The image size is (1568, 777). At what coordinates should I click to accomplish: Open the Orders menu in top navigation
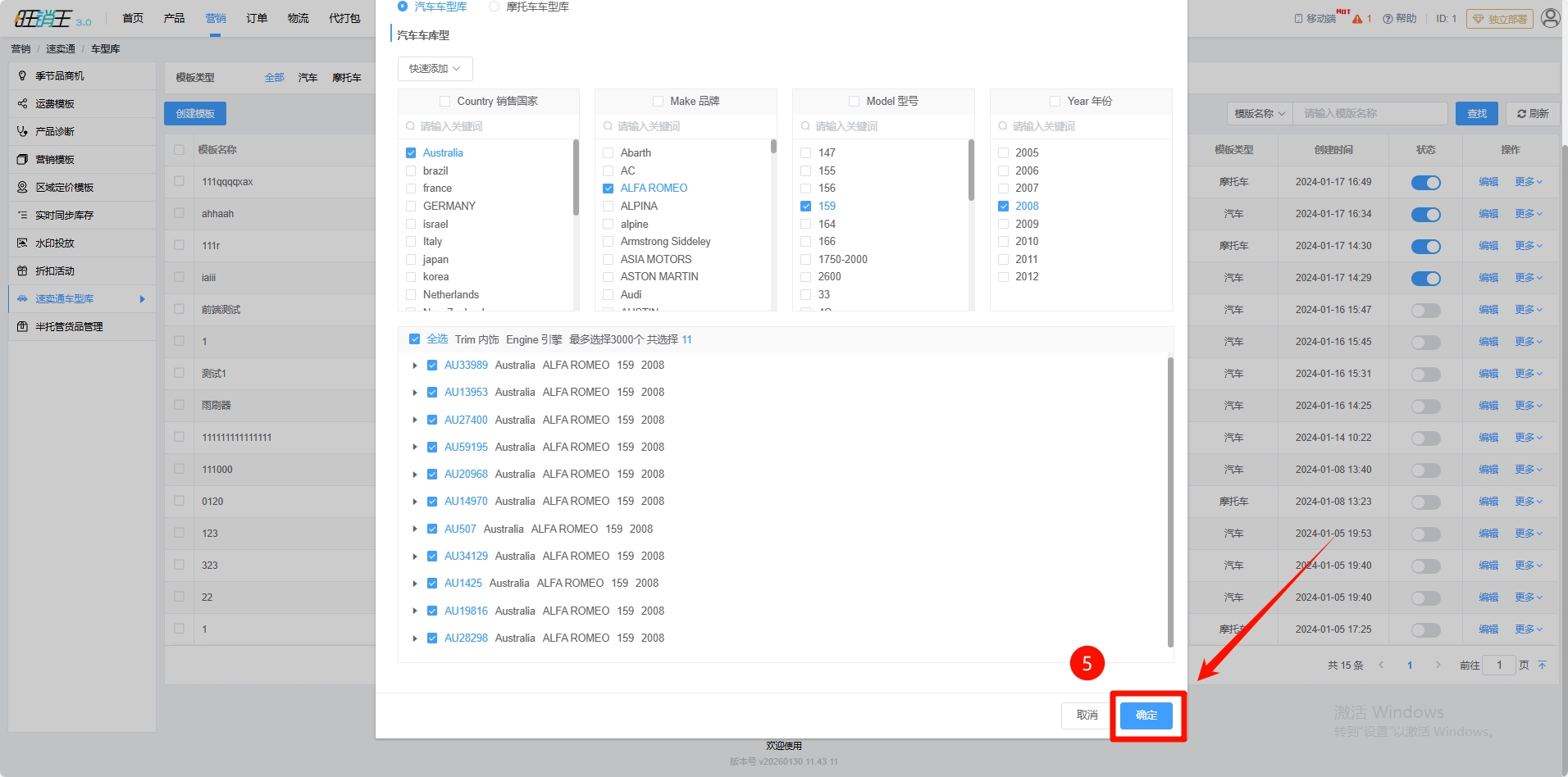[x=257, y=18]
